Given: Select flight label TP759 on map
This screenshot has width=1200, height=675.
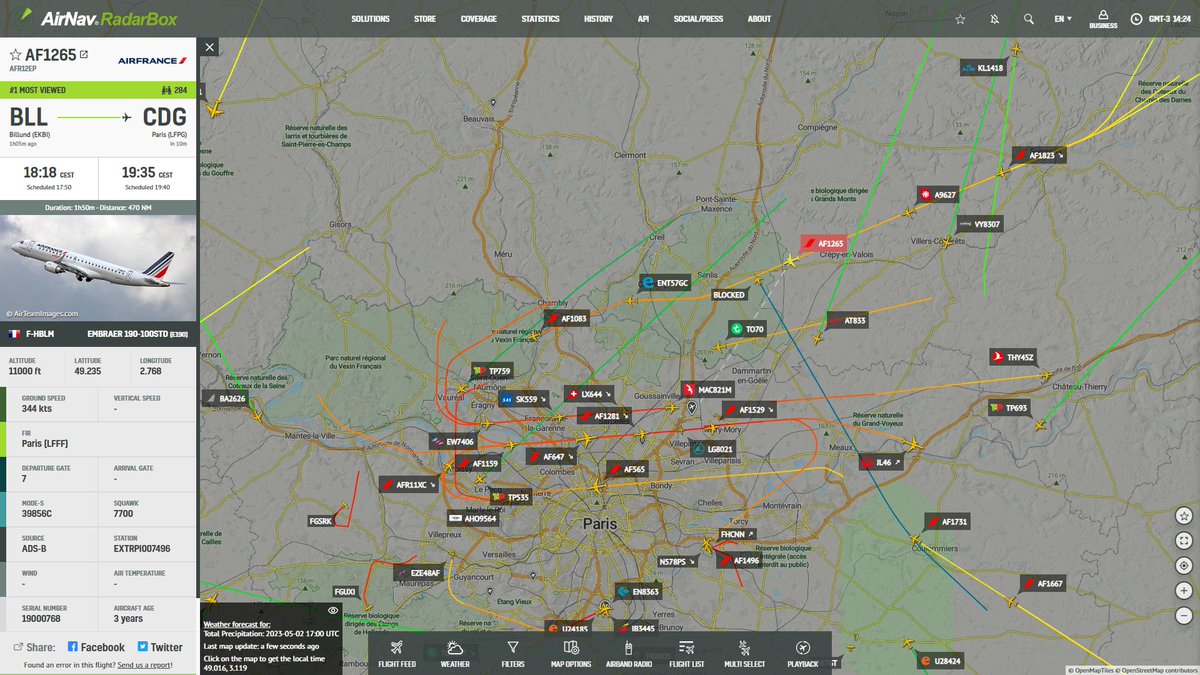Looking at the screenshot, I should 492,371.
